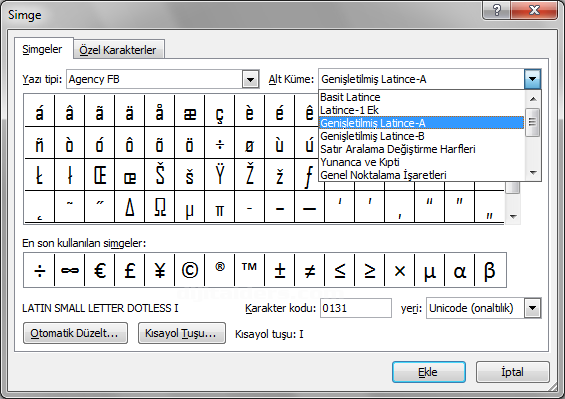Screen dimensions: 565x399
Task: Choose the ÷ sign in the symbol grid
Action: click(219, 143)
